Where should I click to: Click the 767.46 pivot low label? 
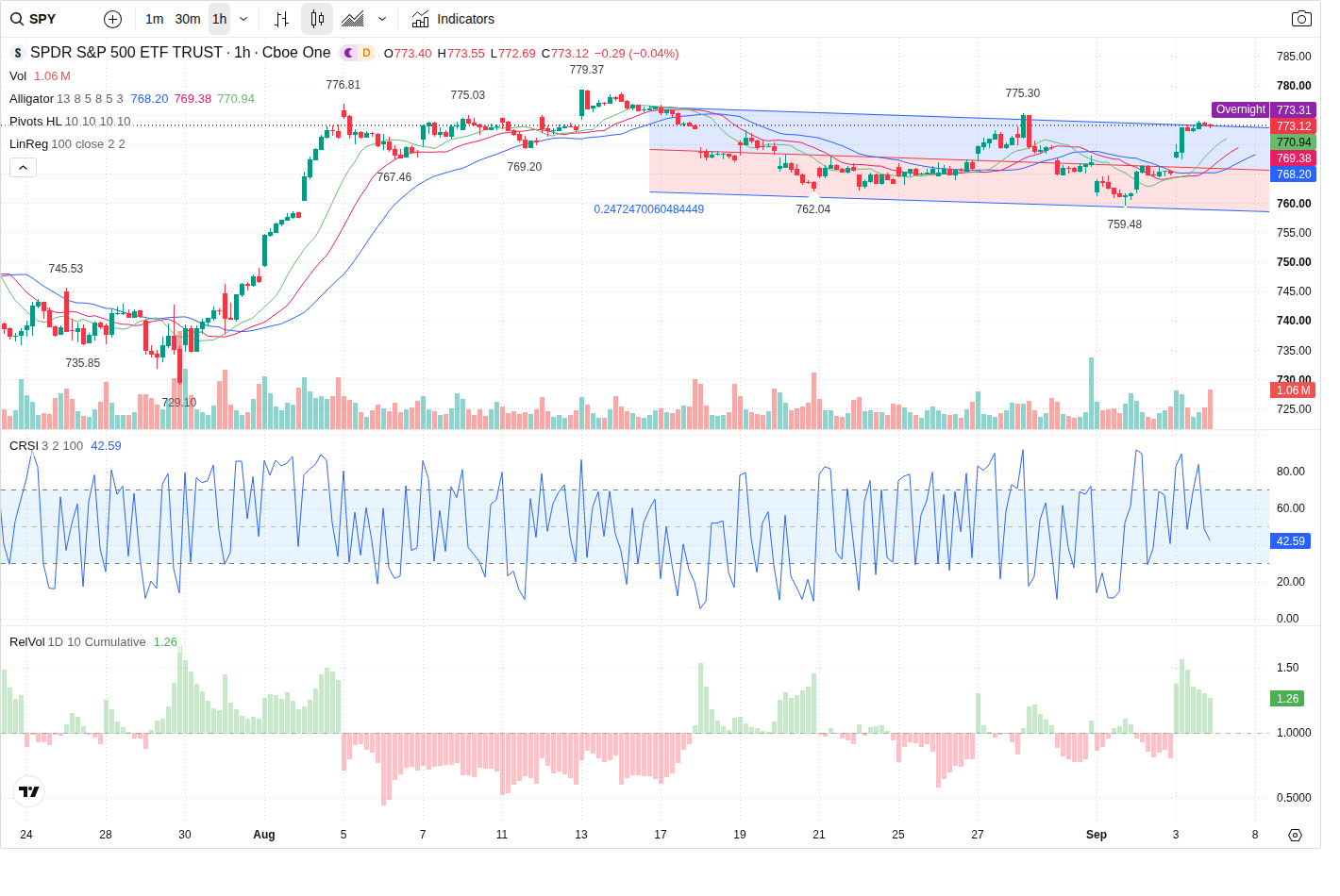(x=394, y=177)
